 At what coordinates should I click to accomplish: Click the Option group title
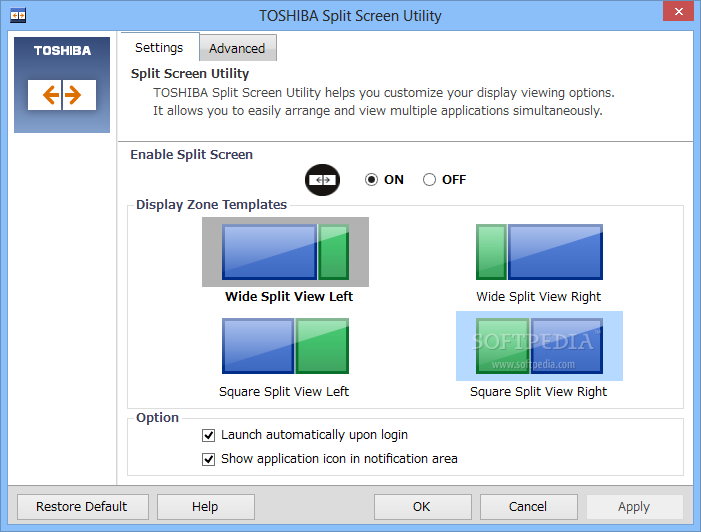tap(157, 418)
